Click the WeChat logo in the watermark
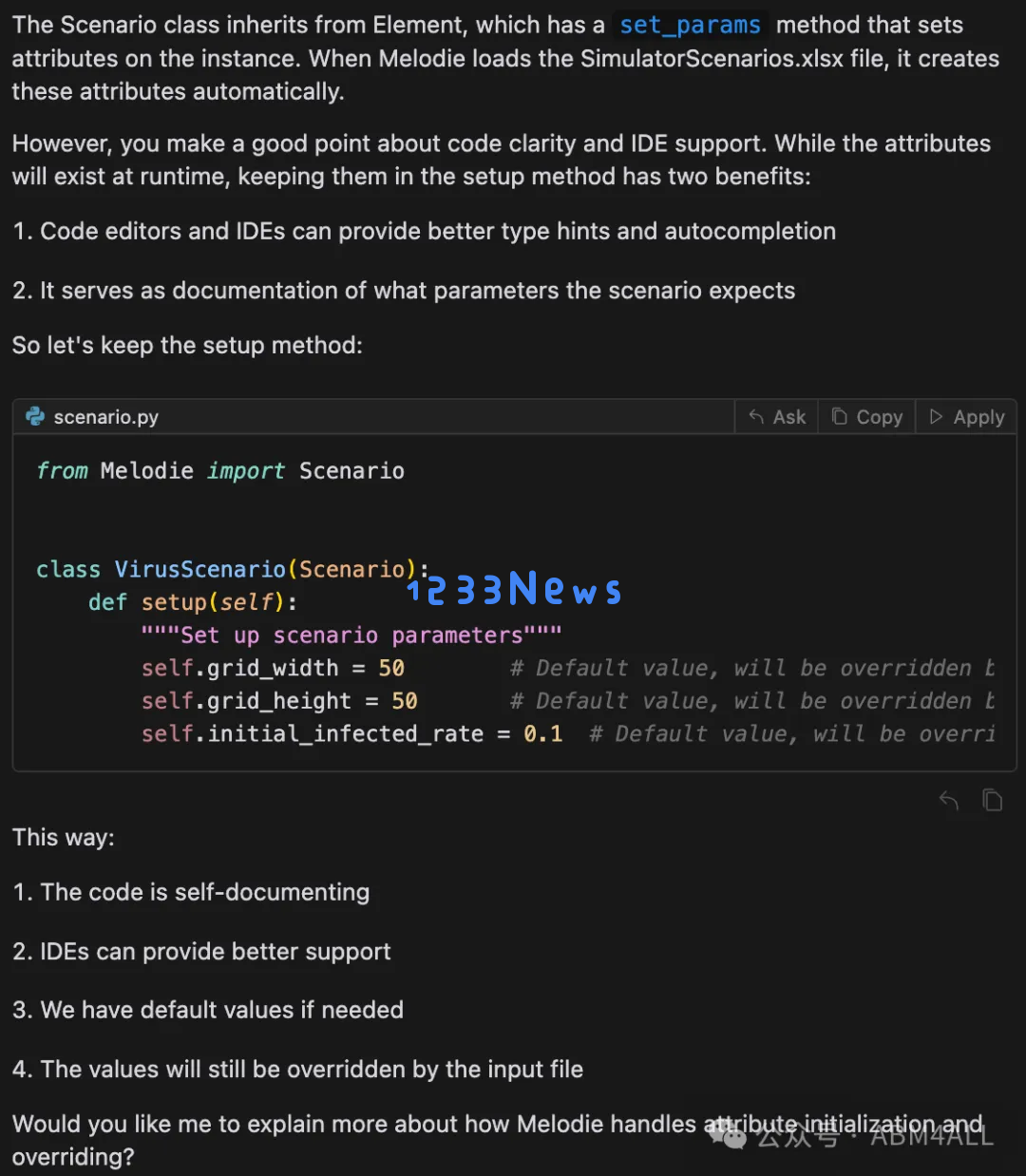 pyautogui.click(x=727, y=1134)
